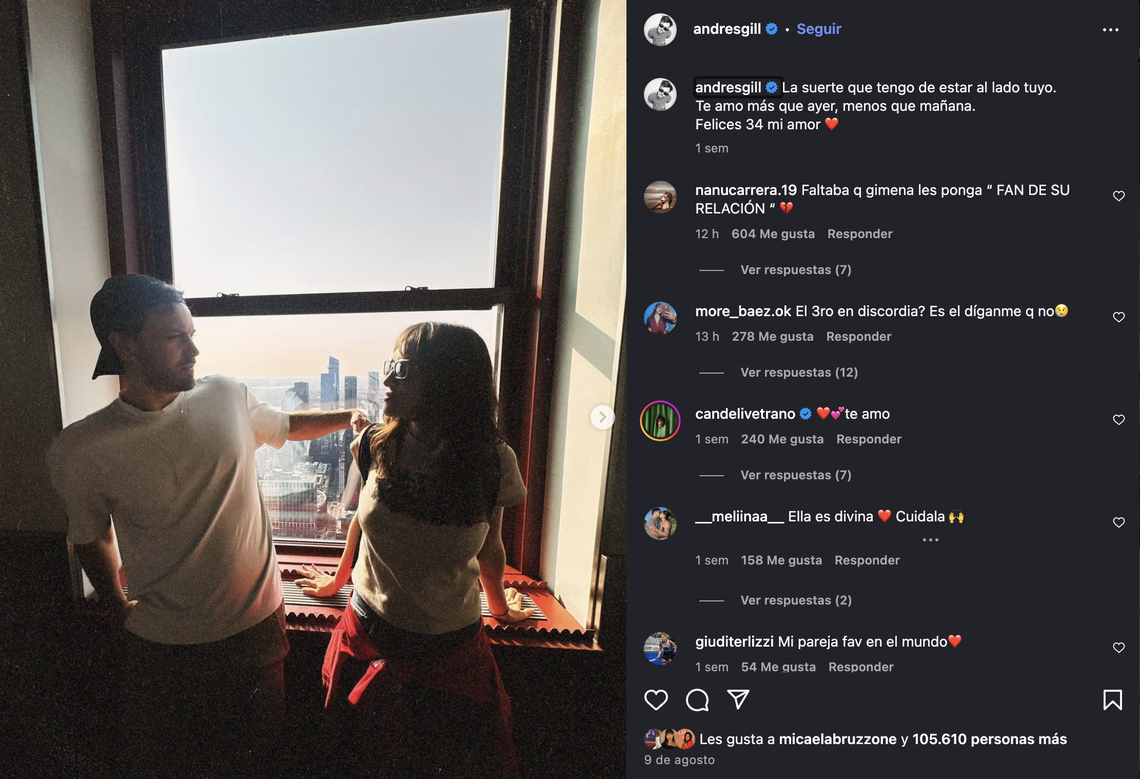The image size is (1140, 779).
Task: Open candelivetrano's profile link
Action: click(x=745, y=414)
